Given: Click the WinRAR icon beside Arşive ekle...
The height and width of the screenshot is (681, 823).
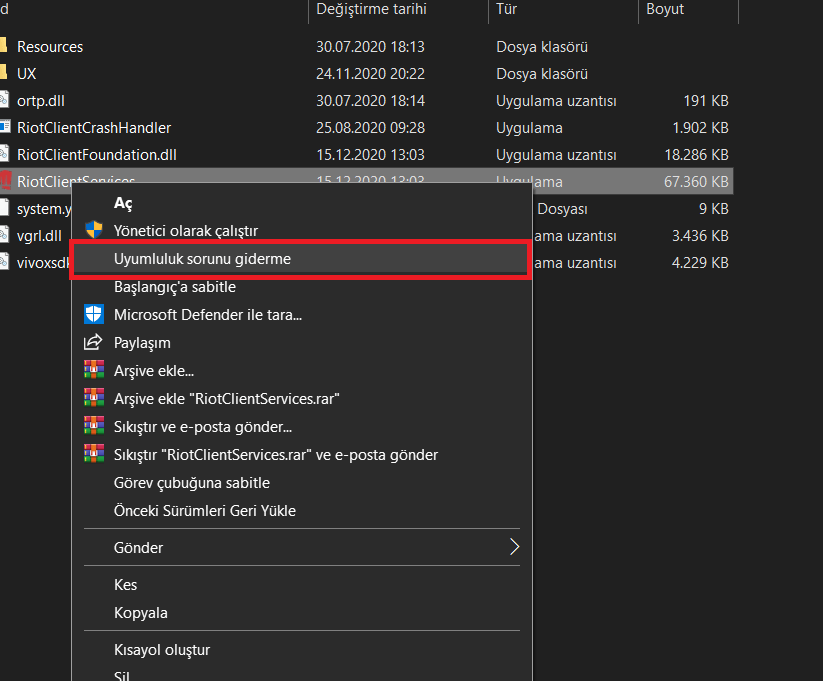Looking at the screenshot, I should point(94,370).
